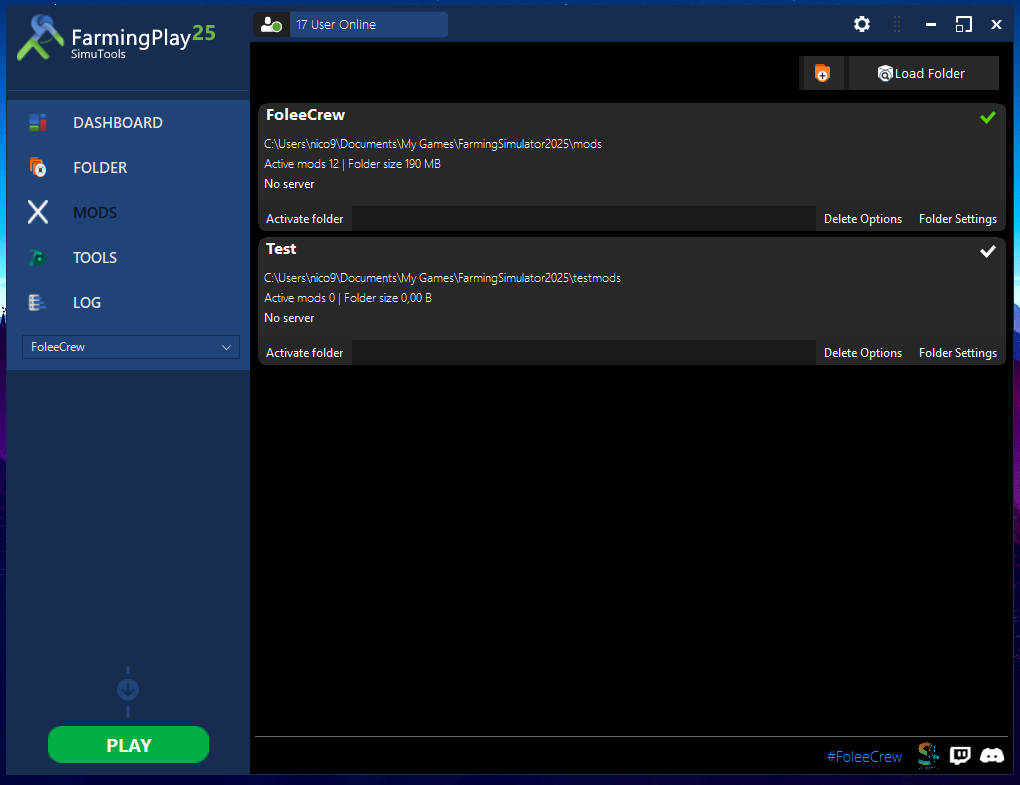Screen dimensions: 1020x785
Task: Click the SimuTools logo icon in footer
Action: tap(928, 755)
